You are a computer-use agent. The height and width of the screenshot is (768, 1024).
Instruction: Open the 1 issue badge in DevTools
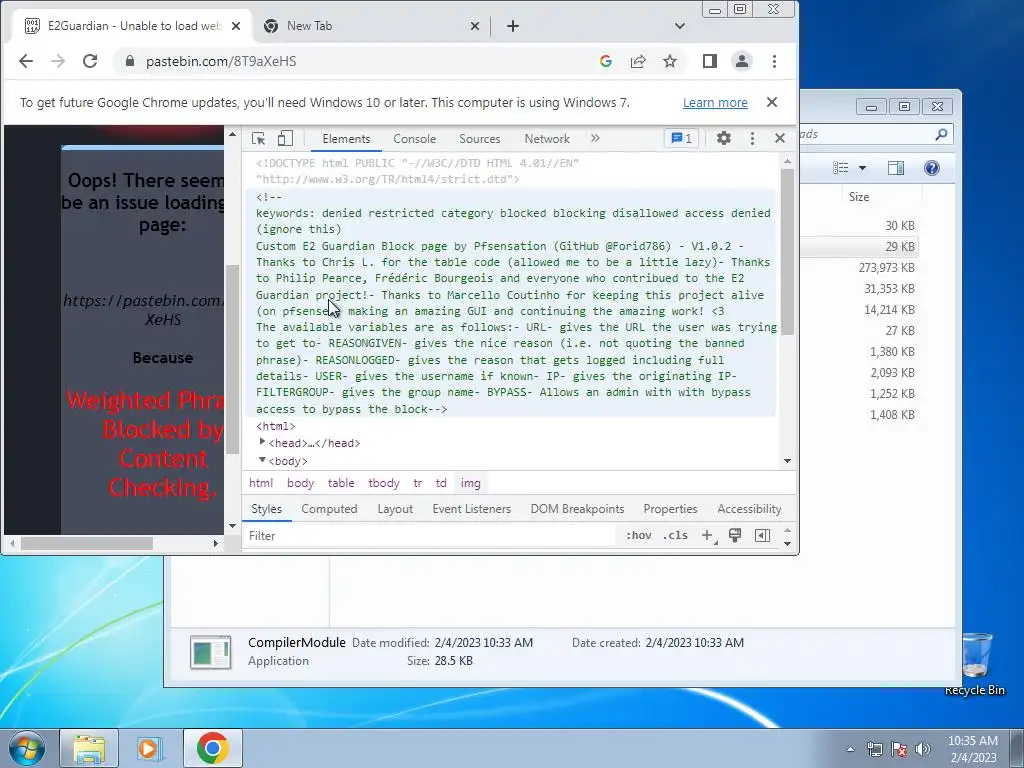682,138
